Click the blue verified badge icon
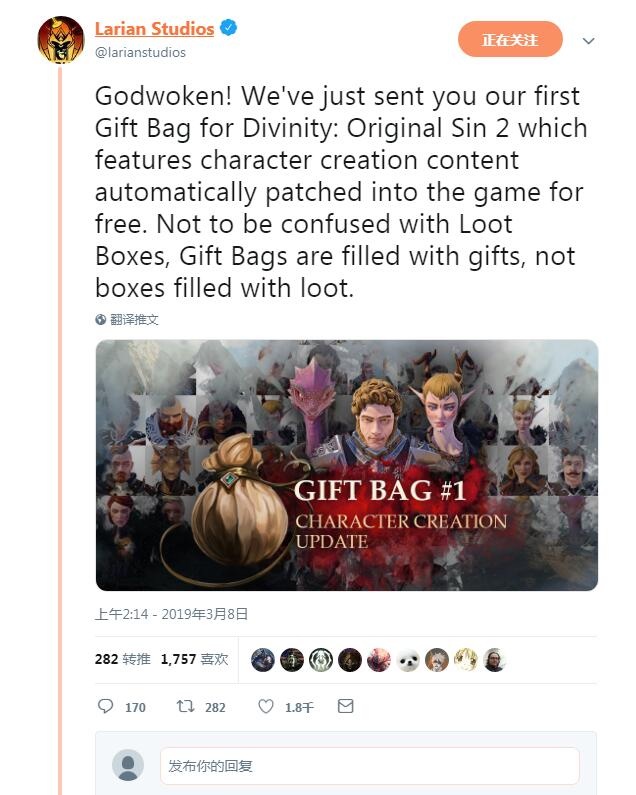This screenshot has height=795, width=636. tap(229, 27)
